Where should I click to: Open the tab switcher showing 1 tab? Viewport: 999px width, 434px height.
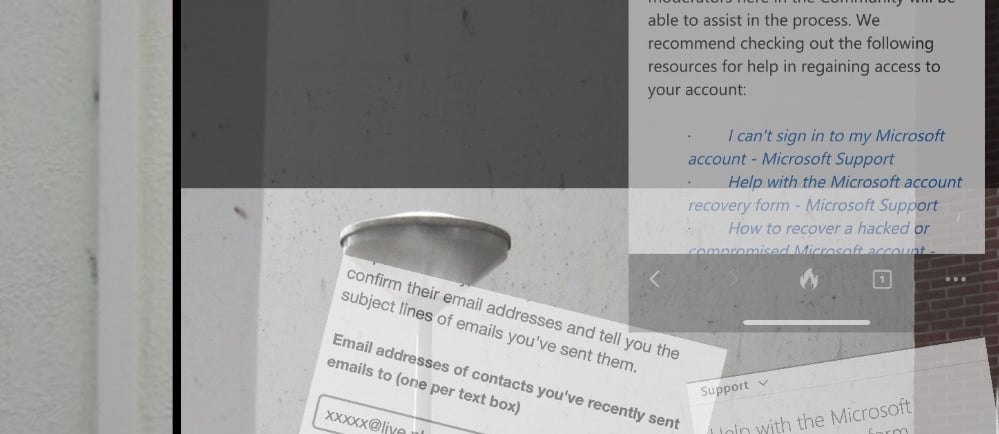coord(882,278)
